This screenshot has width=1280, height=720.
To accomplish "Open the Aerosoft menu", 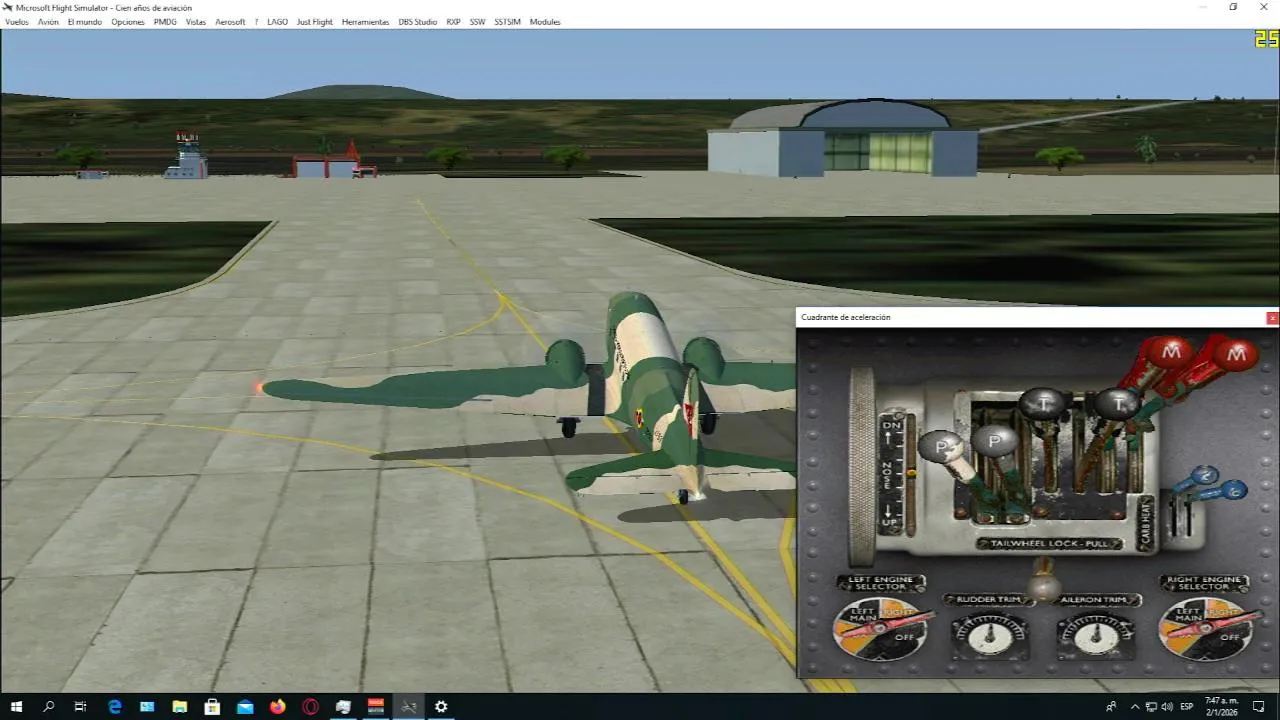I will (x=230, y=22).
